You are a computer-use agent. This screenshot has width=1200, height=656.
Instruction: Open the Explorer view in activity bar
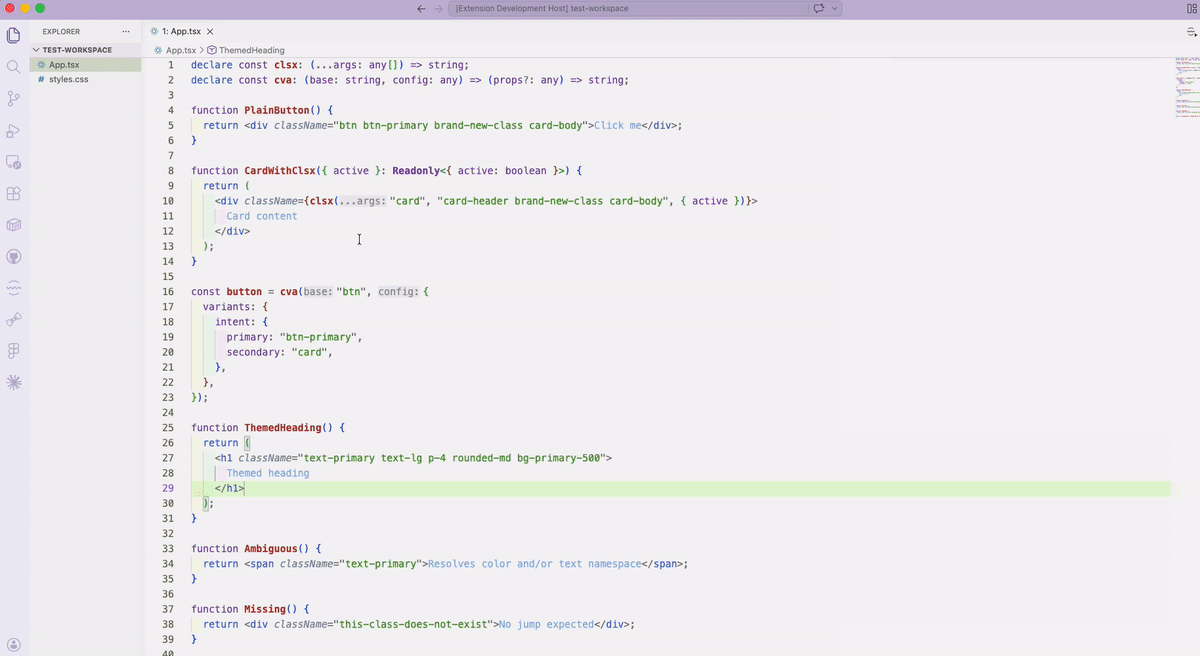[14, 36]
